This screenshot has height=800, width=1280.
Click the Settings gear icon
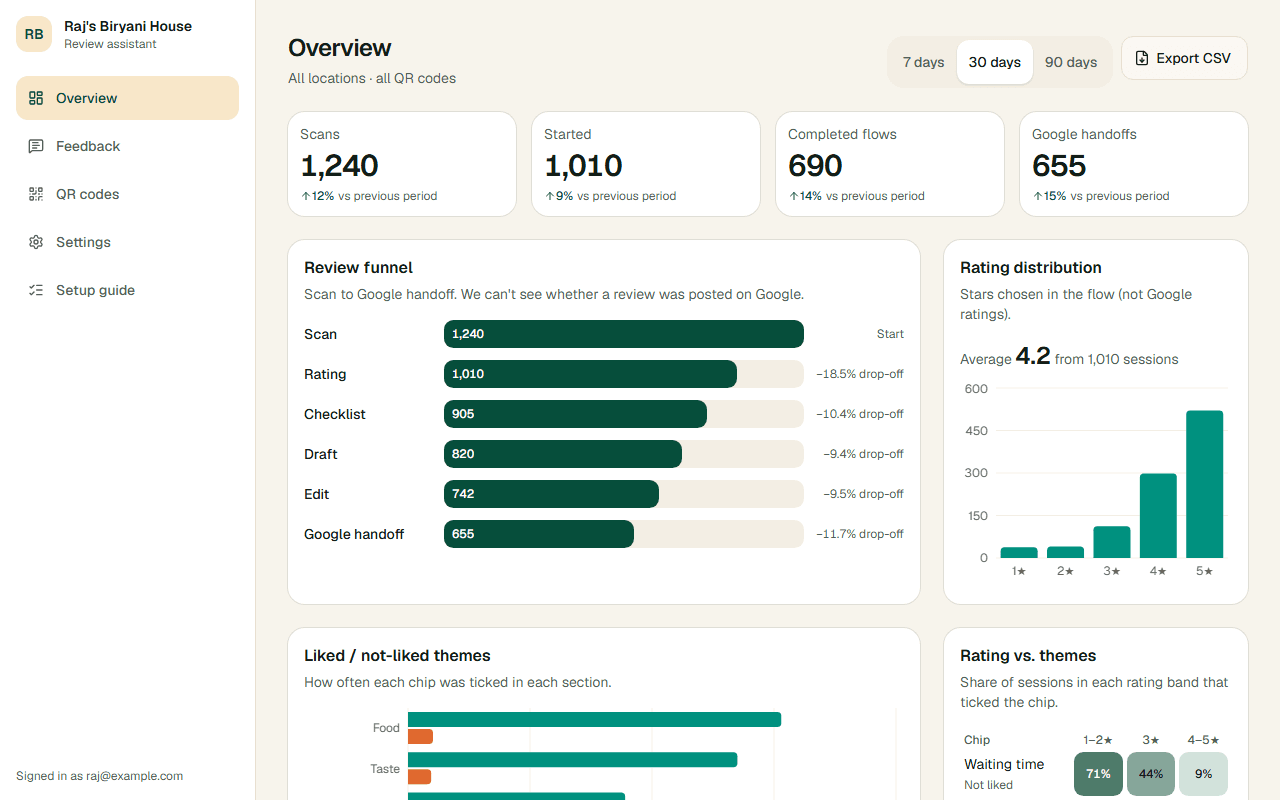36,242
